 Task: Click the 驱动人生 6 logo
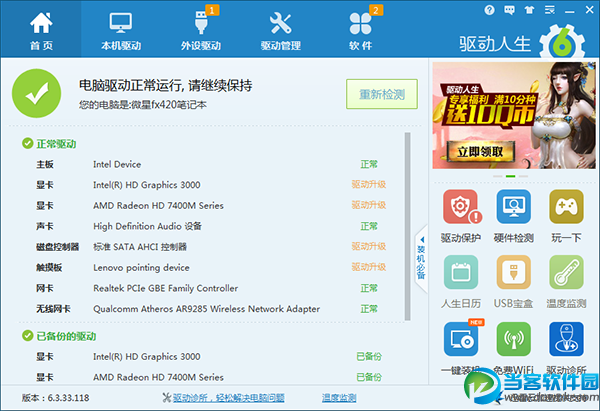click(x=522, y=42)
